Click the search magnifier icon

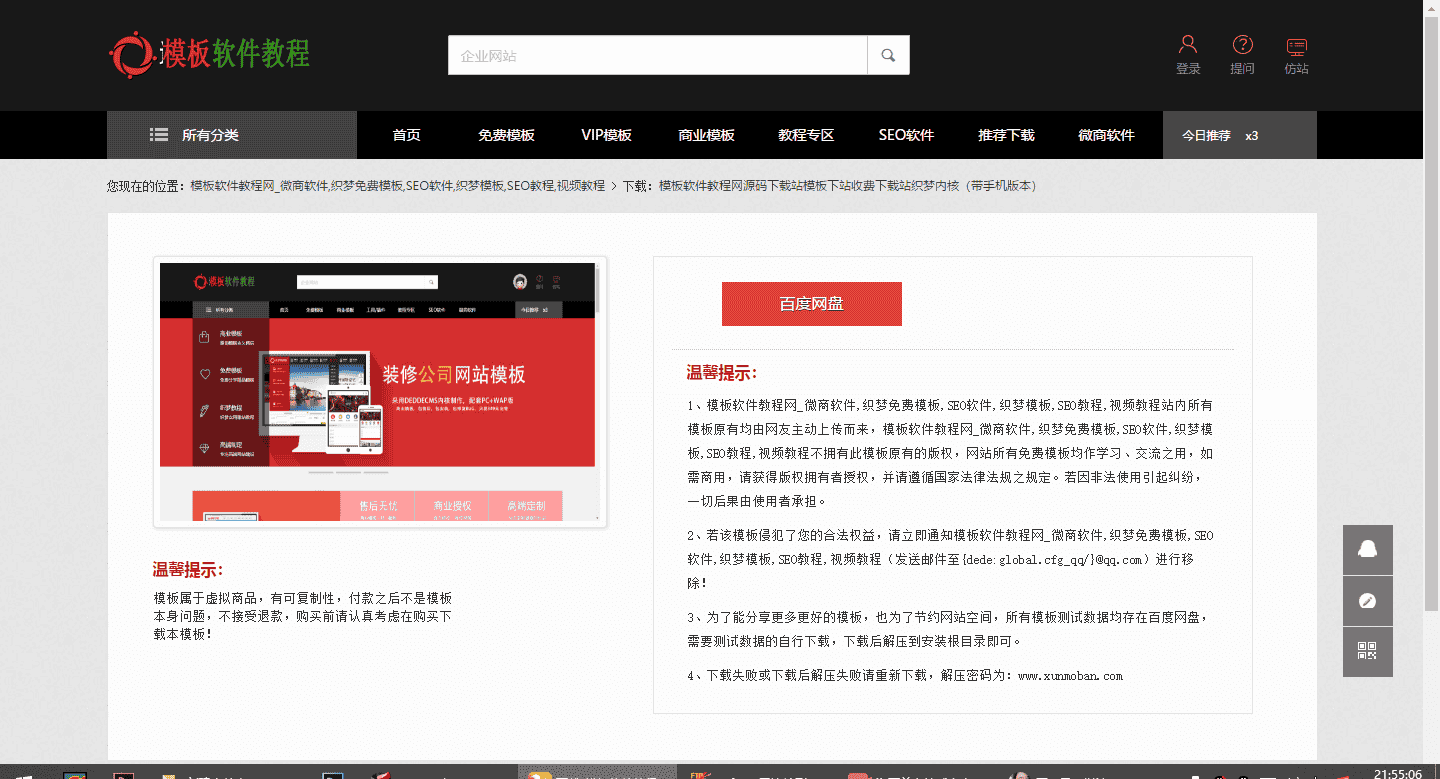click(887, 54)
